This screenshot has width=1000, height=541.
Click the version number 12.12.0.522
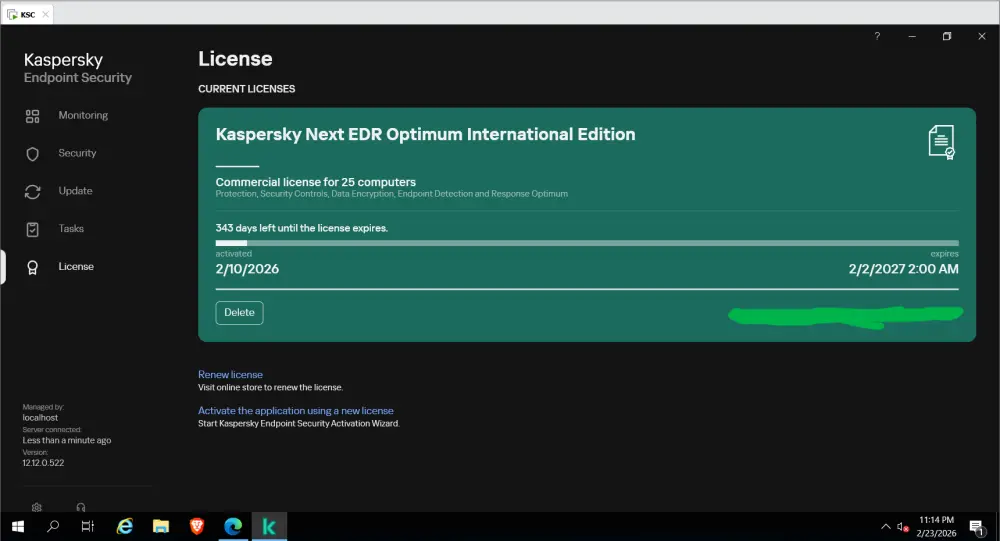pos(43,463)
